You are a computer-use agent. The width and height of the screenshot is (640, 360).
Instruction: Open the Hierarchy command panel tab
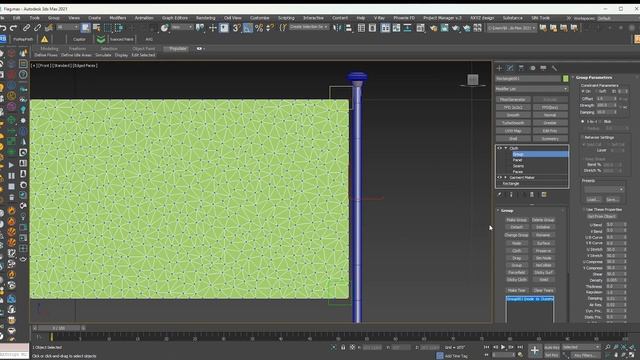(x=521, y=68)
